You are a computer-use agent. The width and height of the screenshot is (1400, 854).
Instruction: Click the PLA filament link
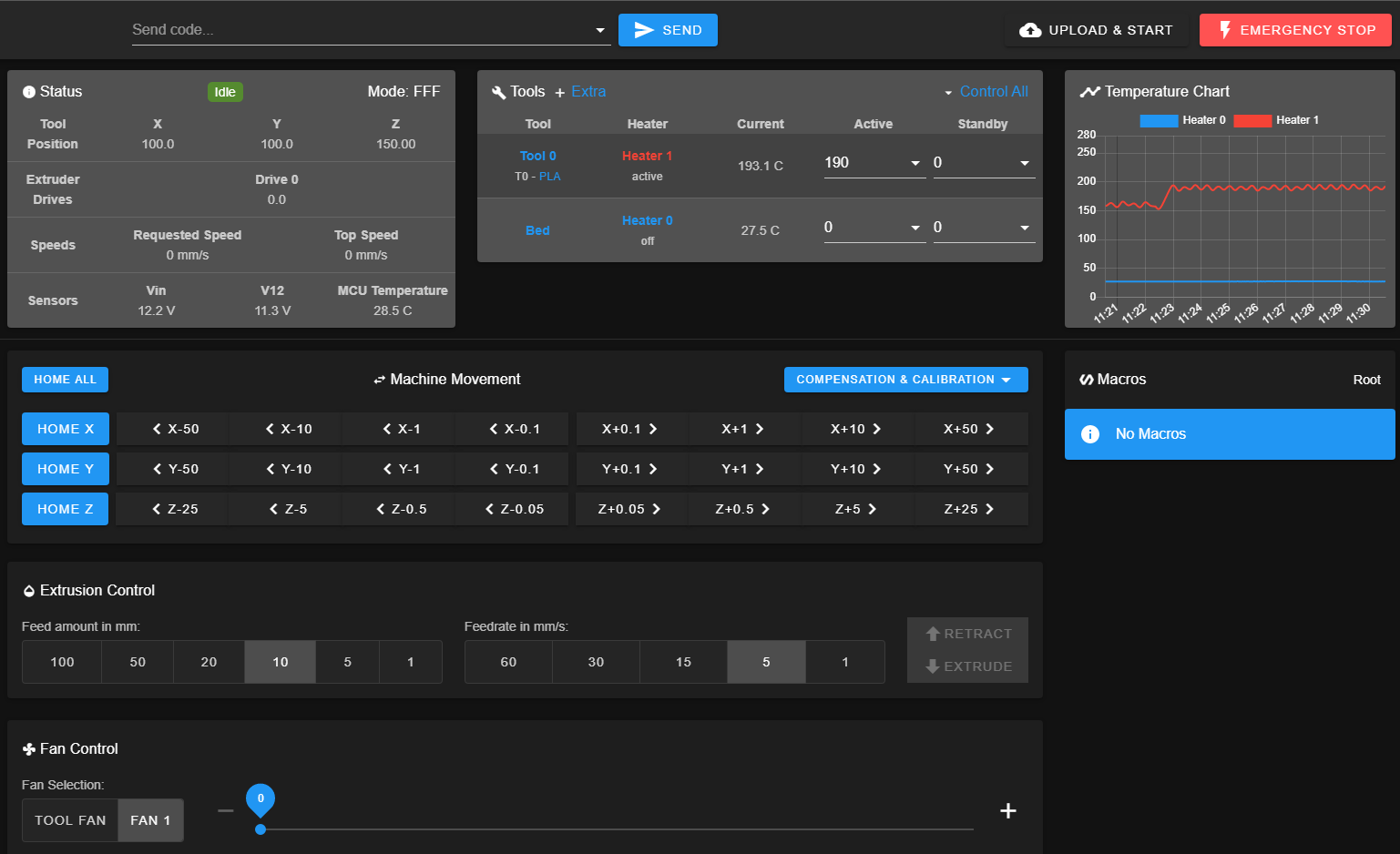549,177
